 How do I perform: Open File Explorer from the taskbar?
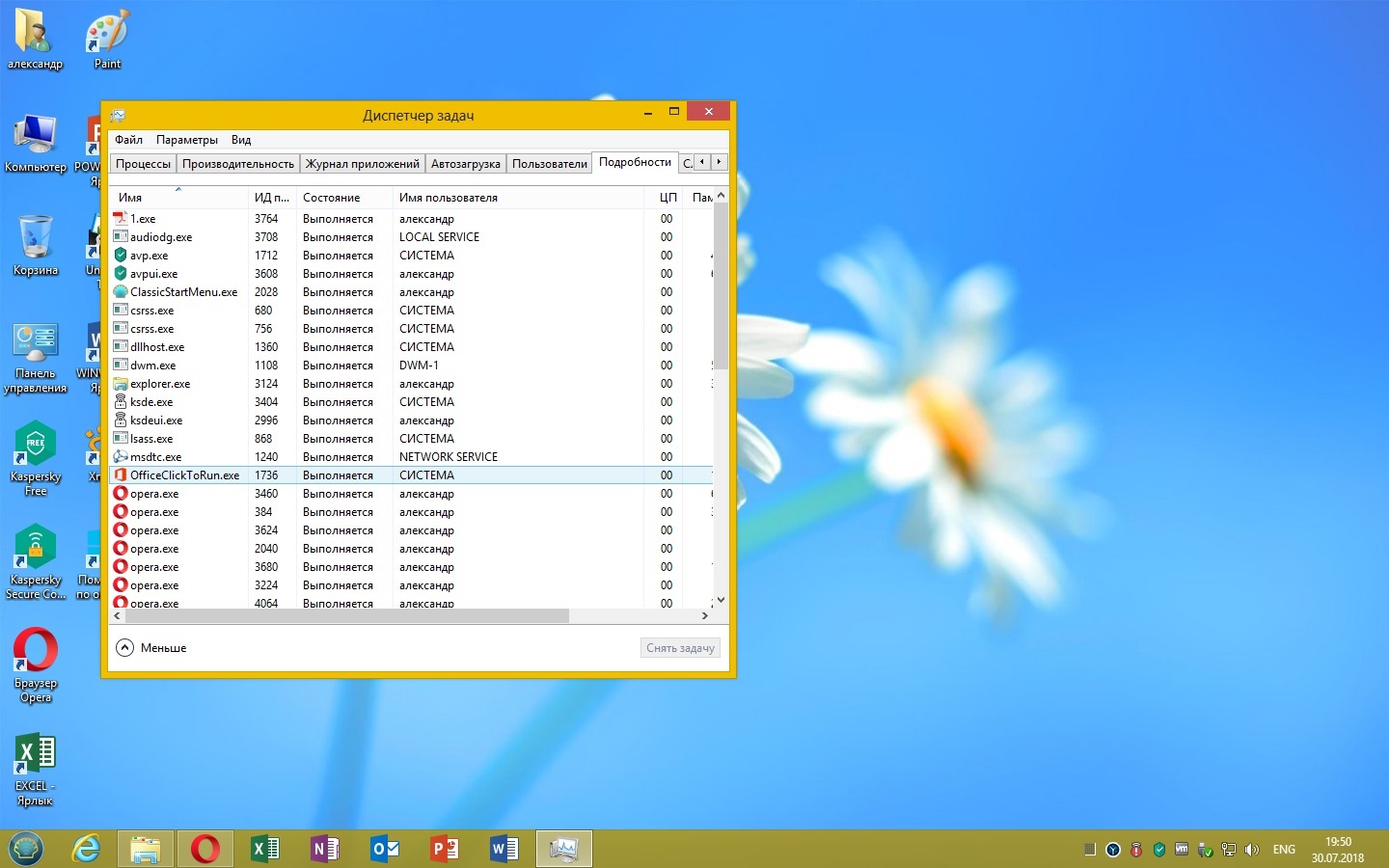click(146, 849)
